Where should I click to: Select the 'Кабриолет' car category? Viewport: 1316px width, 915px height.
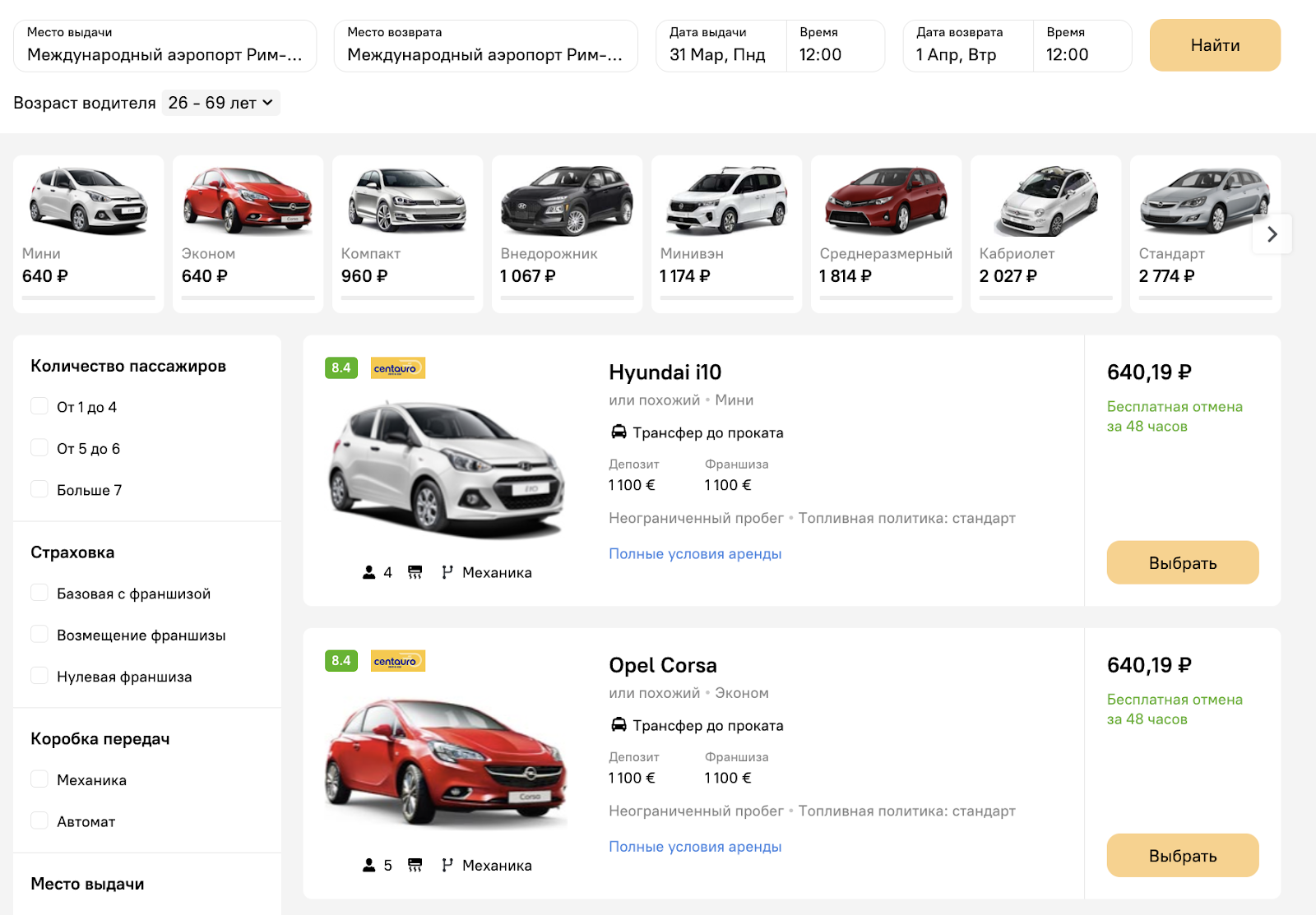1046,234
